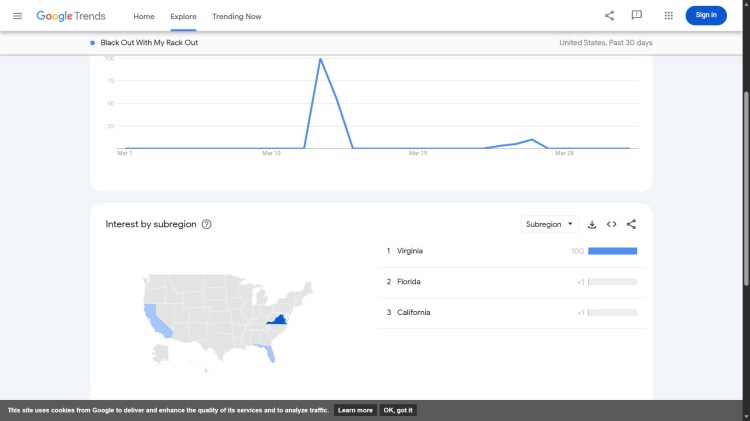Open the hamburger main menu
This screenshot has width=750, height=421.
17,16
